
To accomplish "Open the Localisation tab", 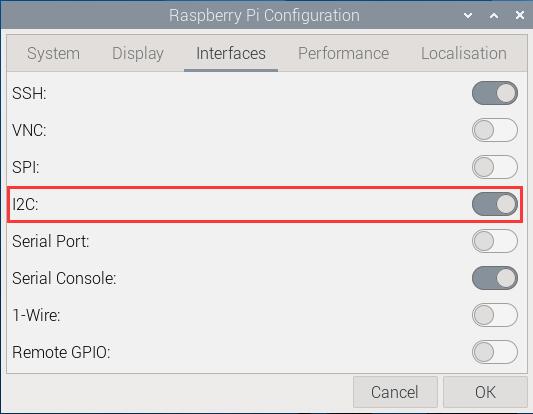I will point(464,53).
